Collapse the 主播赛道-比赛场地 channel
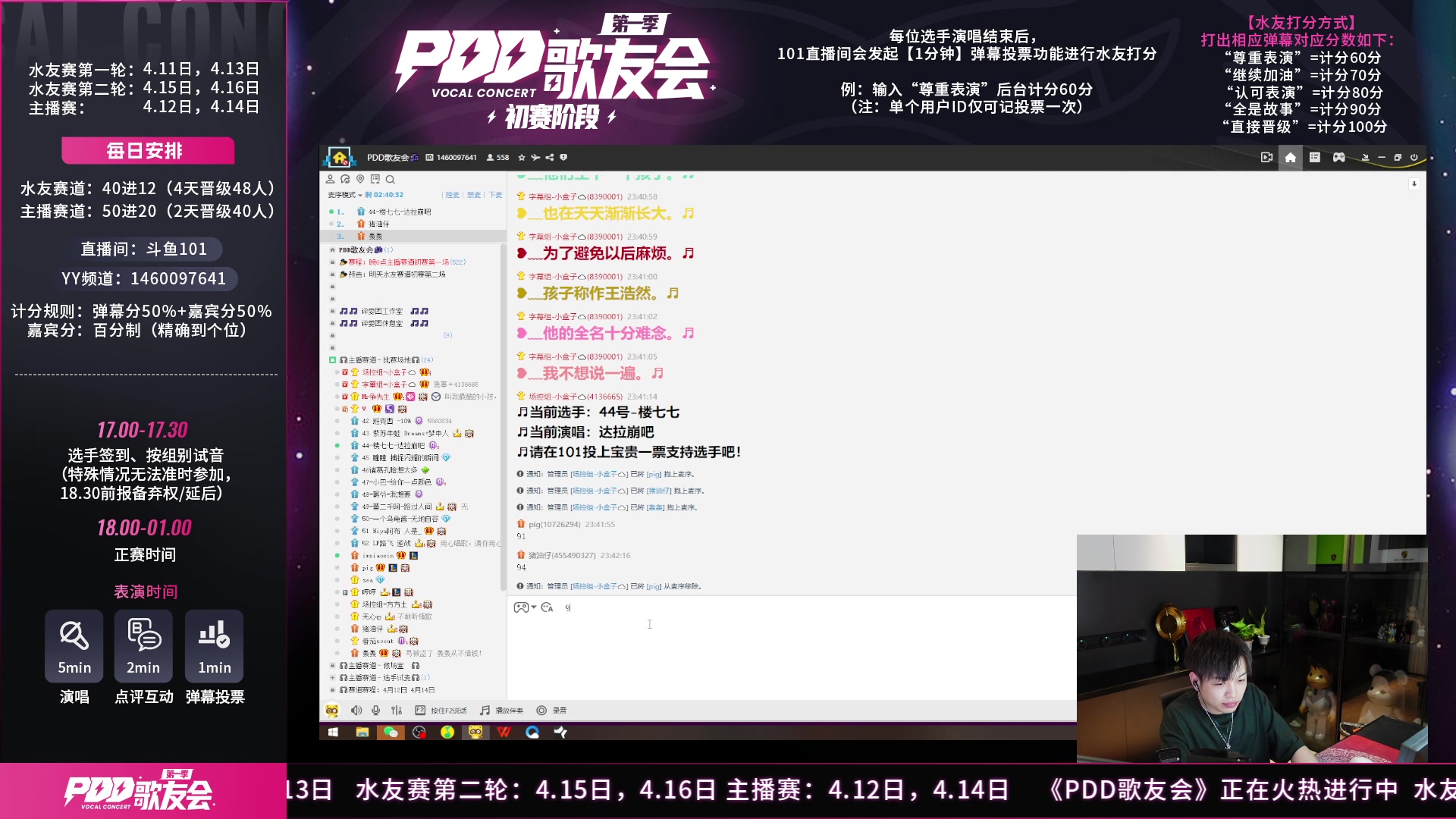The height and width of the screenshot is (819, 1456). pyautogui.click(x=332, y=359)
